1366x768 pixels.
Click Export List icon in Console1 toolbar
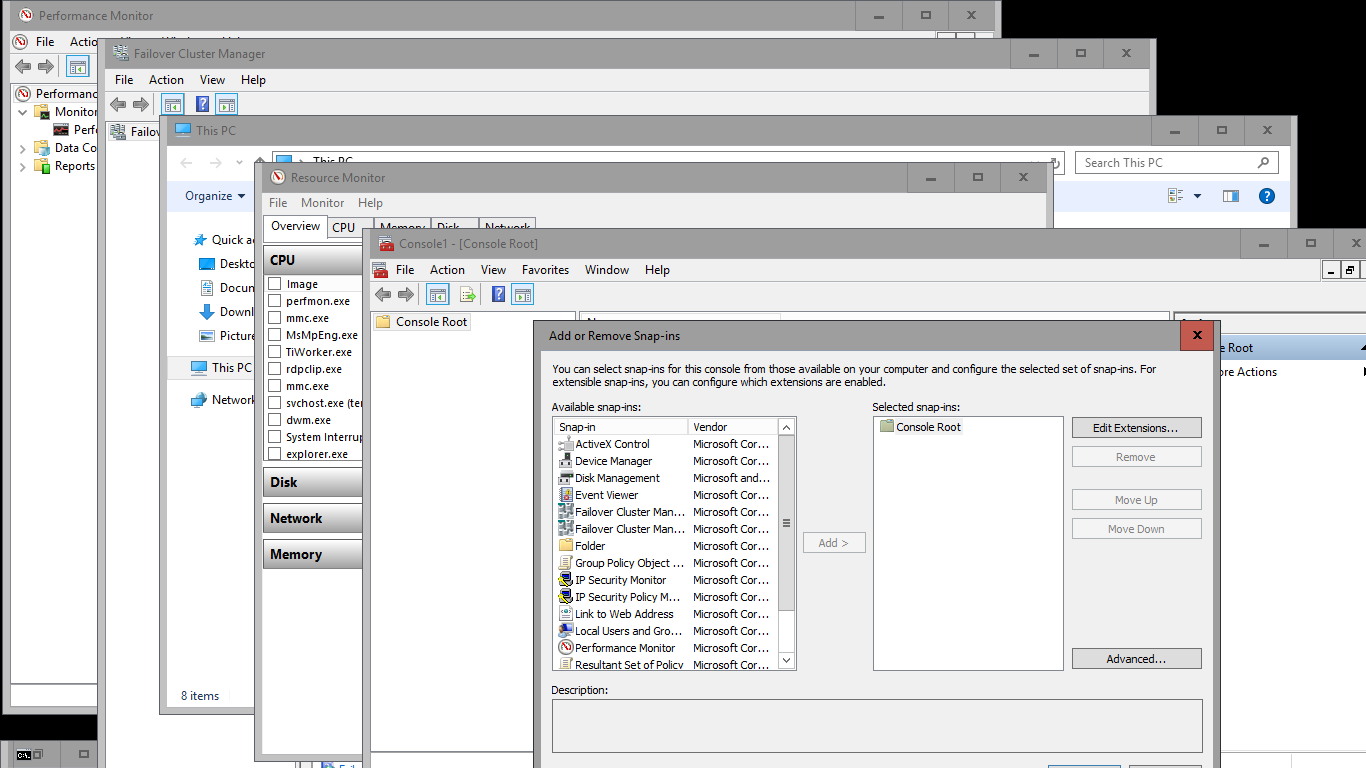click(467, 294)
